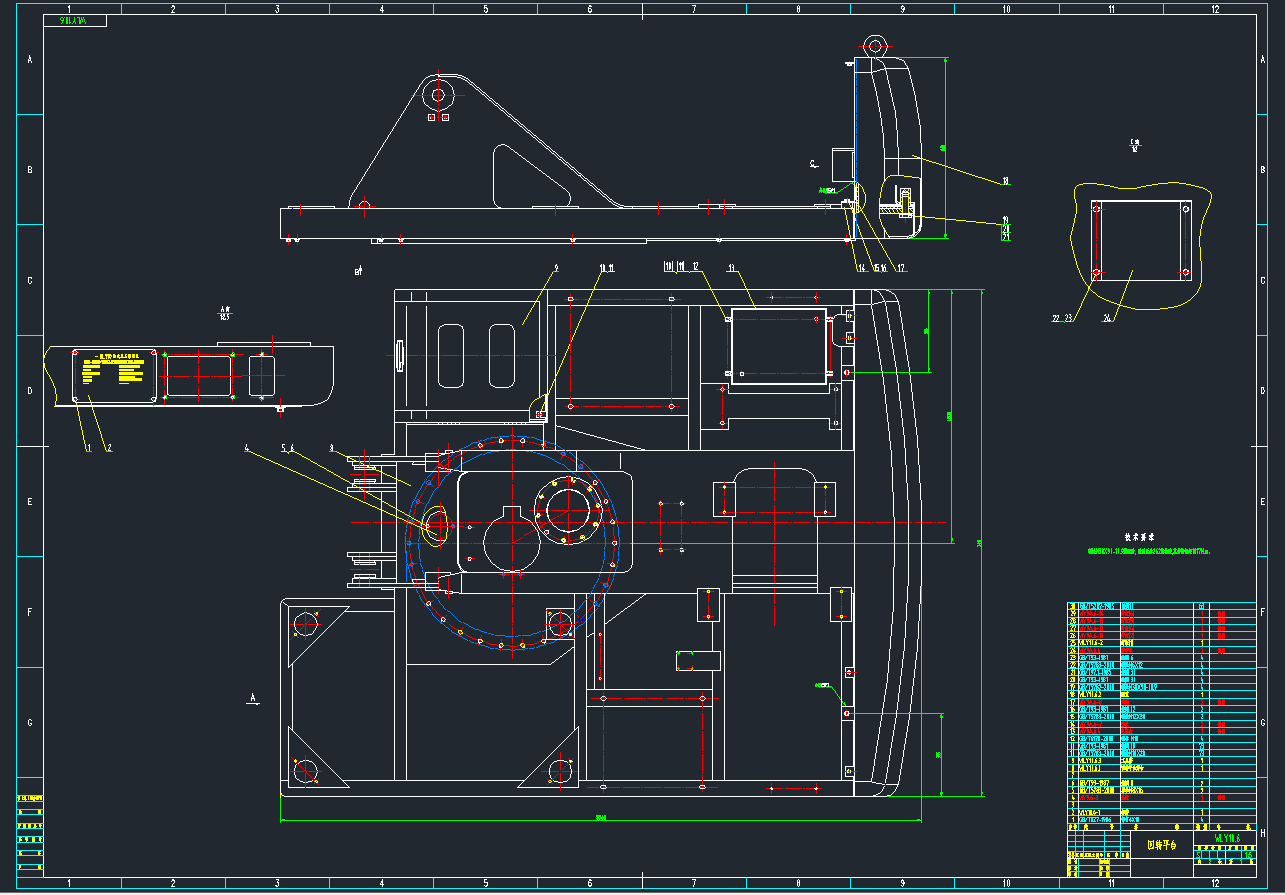Click zone letter B in the left margin
The height and width of the screenshot is (895, 1285).
(30, 170)
